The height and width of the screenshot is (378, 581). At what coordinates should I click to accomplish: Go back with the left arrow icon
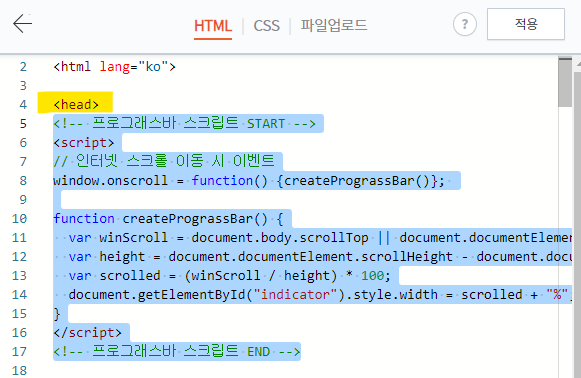pyautogui.click(x=23, y=24)
